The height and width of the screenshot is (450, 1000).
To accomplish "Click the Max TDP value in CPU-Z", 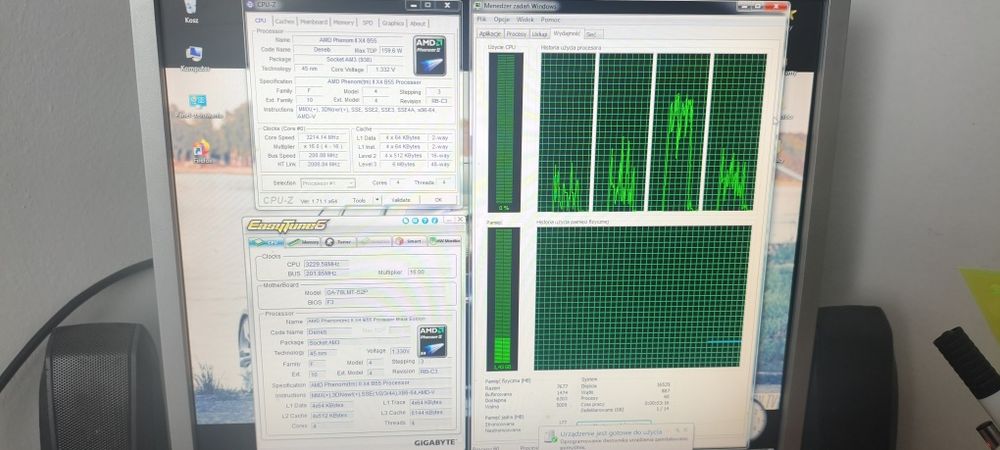I will (x=392, y=50).
